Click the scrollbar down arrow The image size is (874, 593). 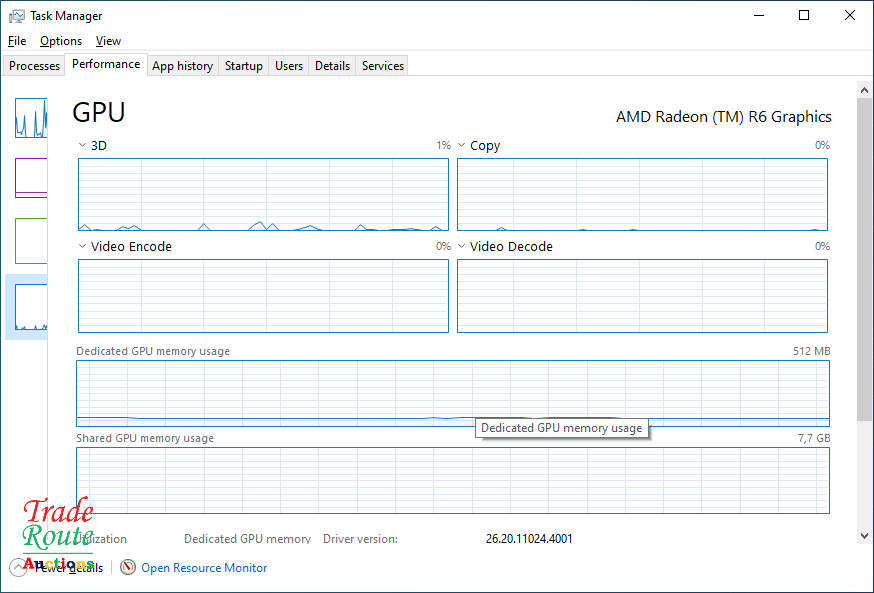(865, 537)
